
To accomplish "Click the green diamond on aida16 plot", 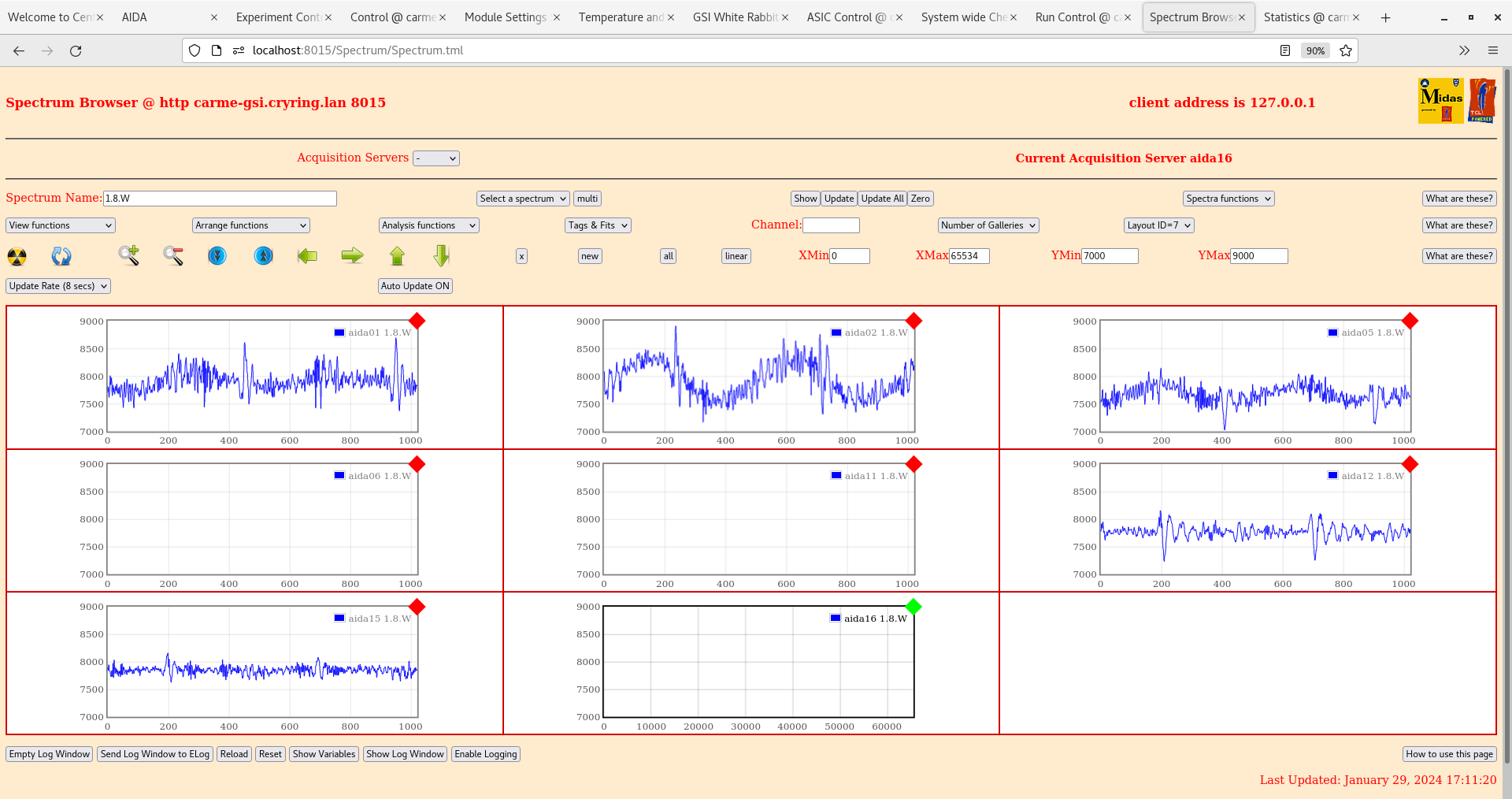I will [x=913, y=607].
